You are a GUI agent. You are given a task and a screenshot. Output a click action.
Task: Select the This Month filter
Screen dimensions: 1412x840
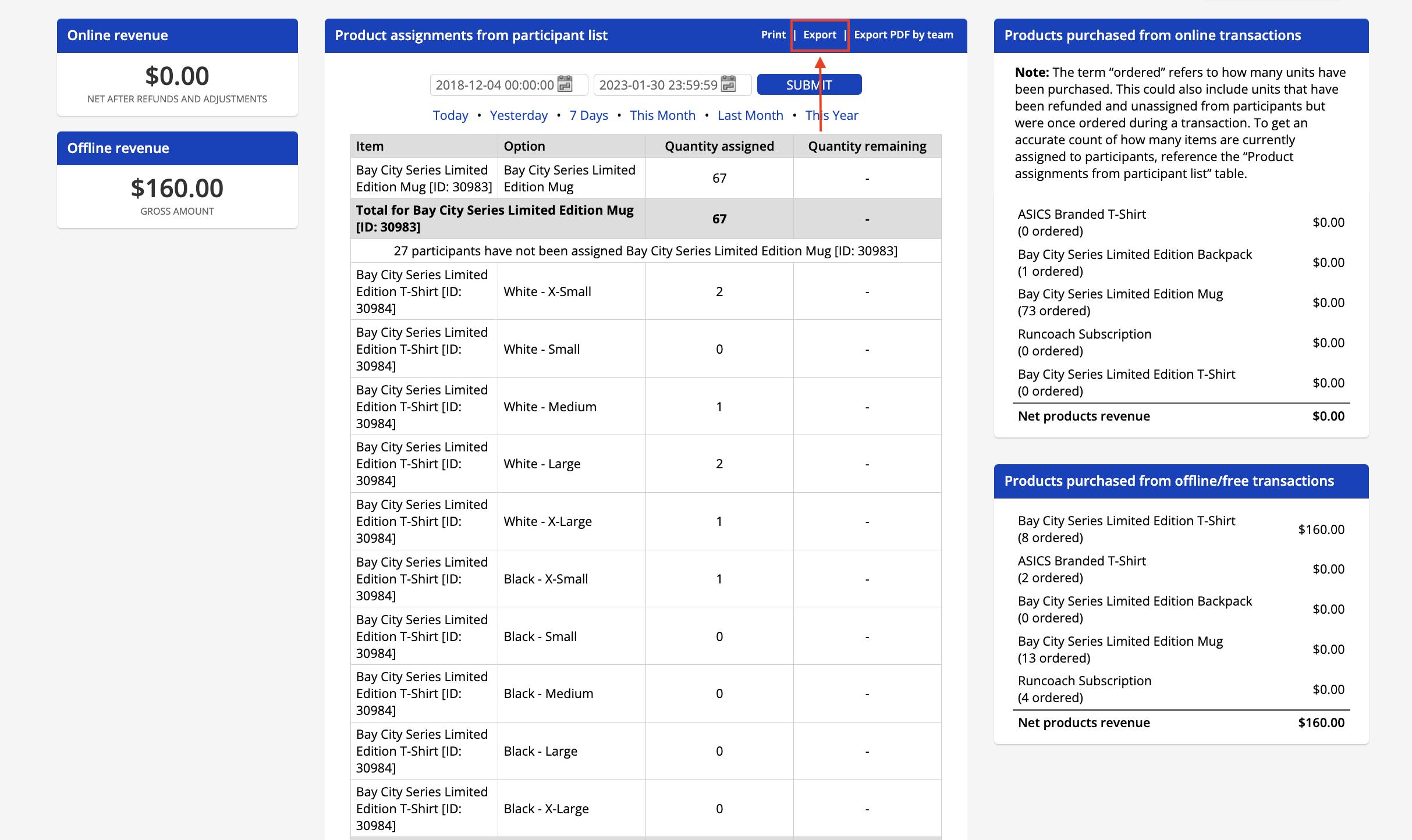[x=662, y=115]
